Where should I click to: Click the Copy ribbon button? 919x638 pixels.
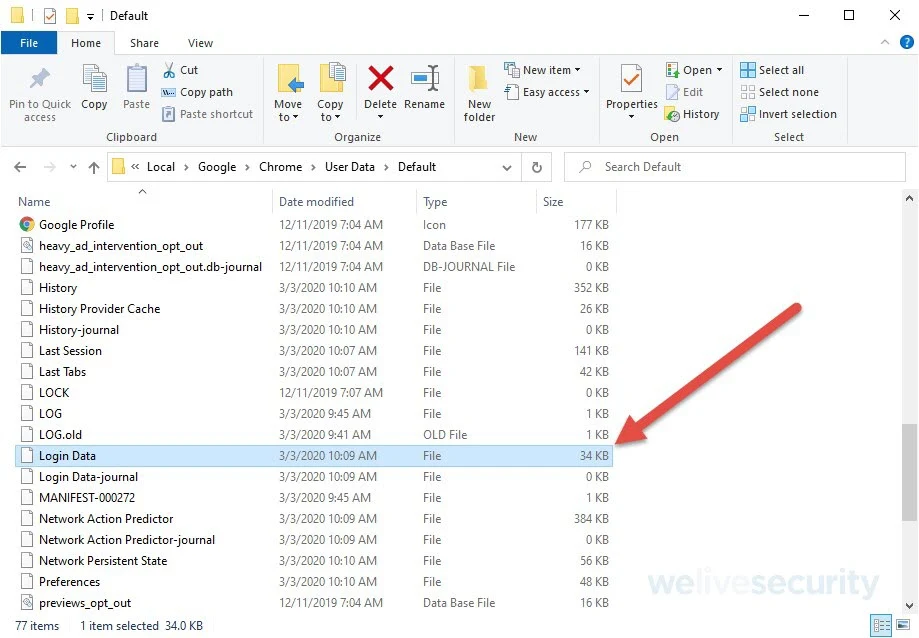point(94,88)
